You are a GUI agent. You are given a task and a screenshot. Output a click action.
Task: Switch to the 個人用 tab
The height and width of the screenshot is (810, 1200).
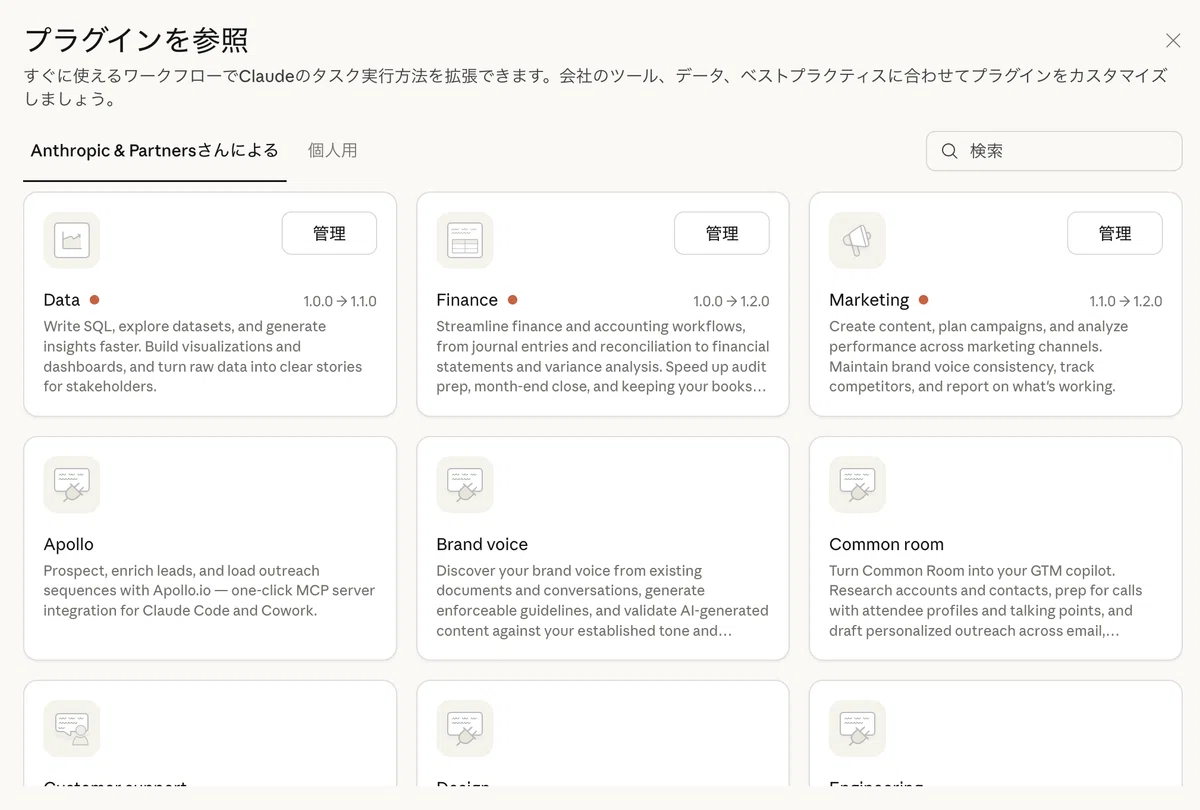(332, 151)
